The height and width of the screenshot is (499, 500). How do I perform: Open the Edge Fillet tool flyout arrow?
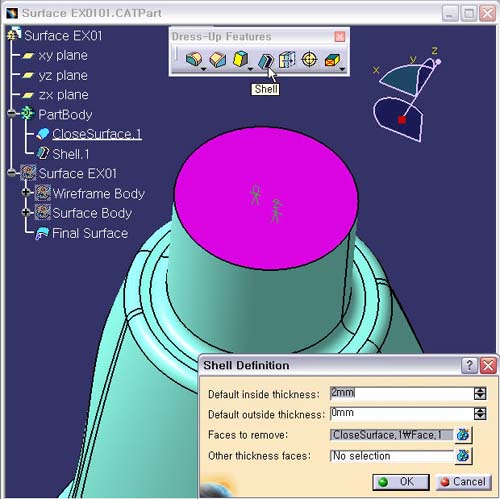pyautogui.click(x=204, y=69)
